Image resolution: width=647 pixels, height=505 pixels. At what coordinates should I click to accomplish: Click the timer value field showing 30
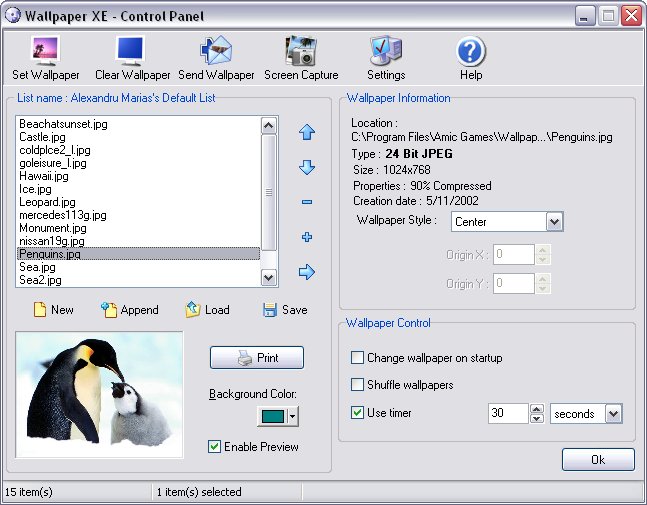click(x=508, y=413)
